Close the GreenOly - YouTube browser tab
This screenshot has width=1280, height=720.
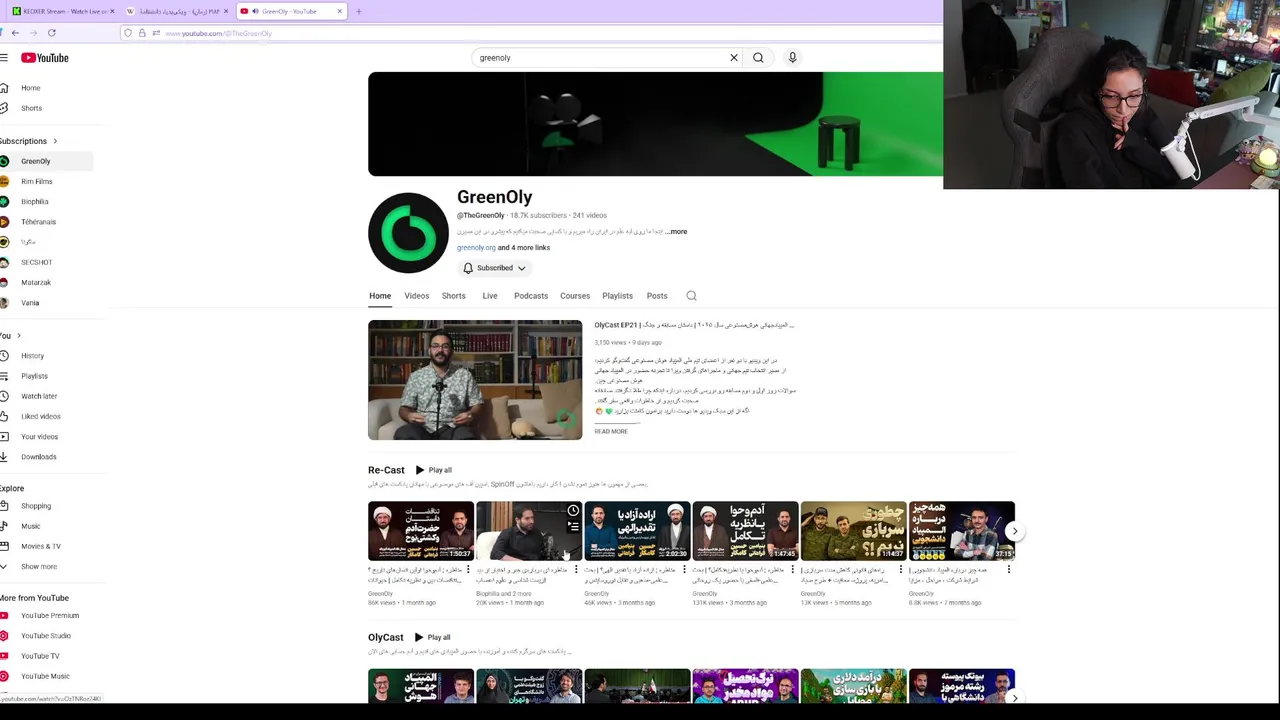click(340, 11)
